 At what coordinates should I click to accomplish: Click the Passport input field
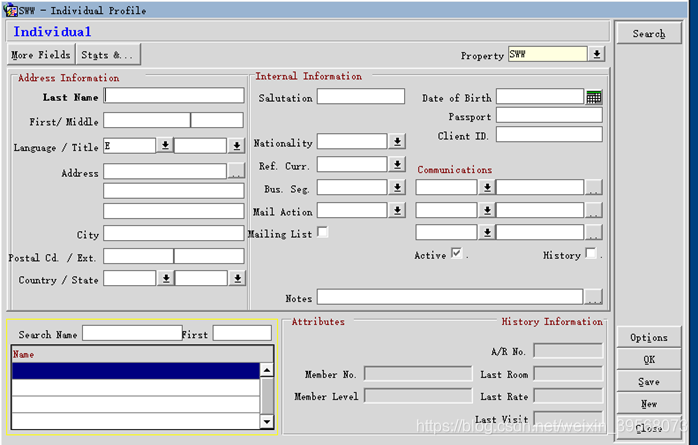coord(549,115)
